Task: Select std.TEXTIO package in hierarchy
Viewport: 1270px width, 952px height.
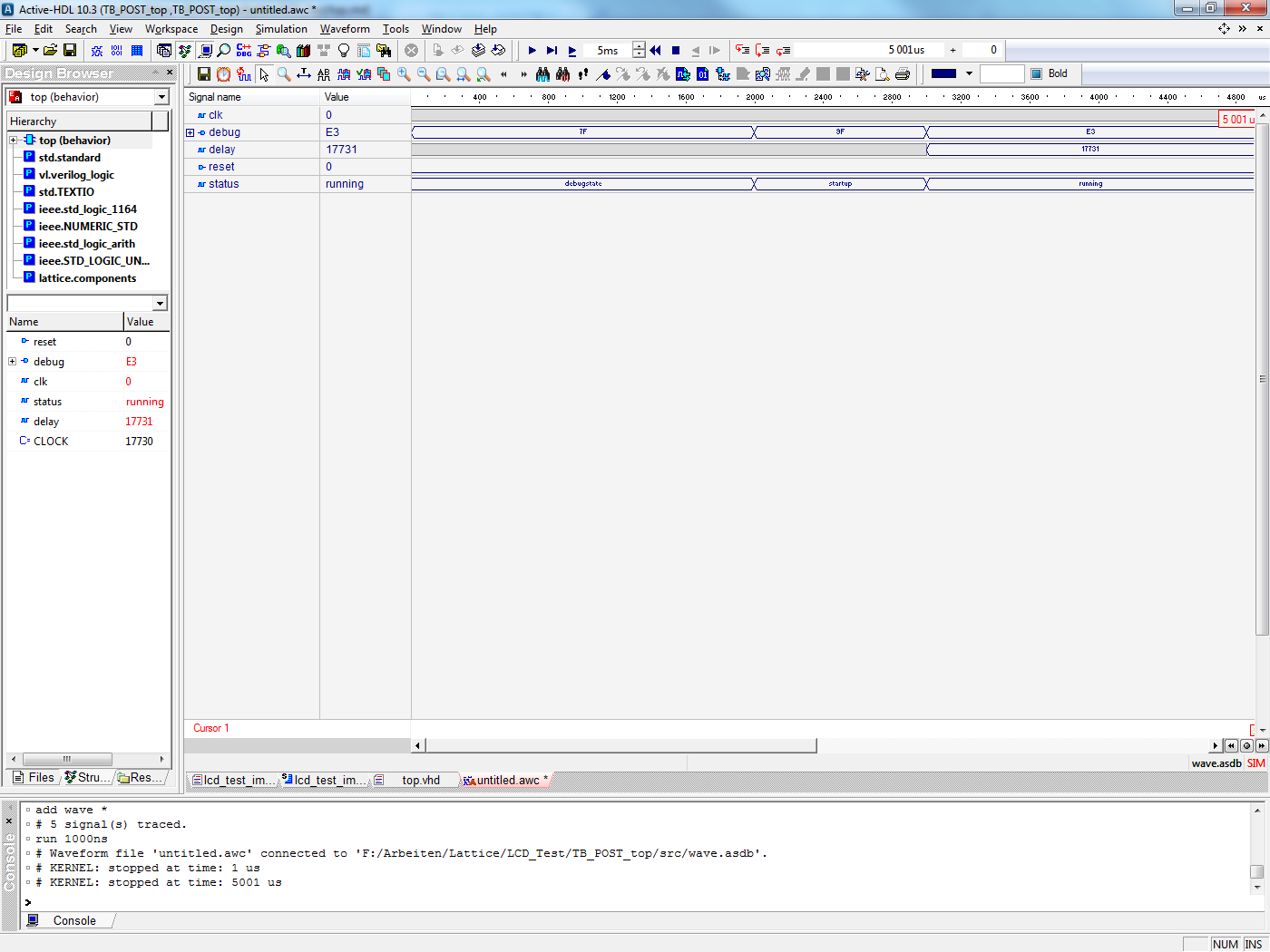Action: [x=66, y=192]
